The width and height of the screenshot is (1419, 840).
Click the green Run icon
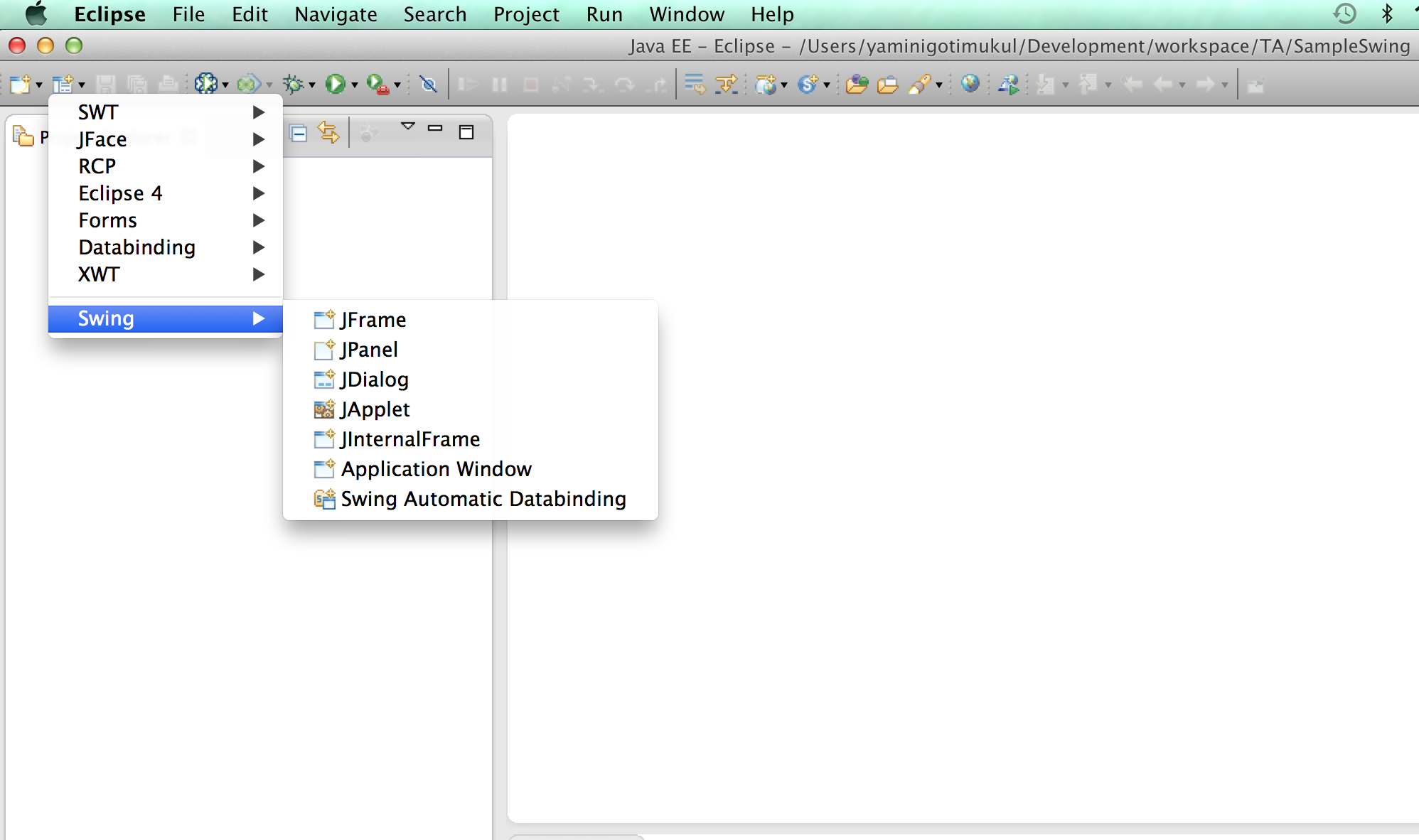[336, 84]
